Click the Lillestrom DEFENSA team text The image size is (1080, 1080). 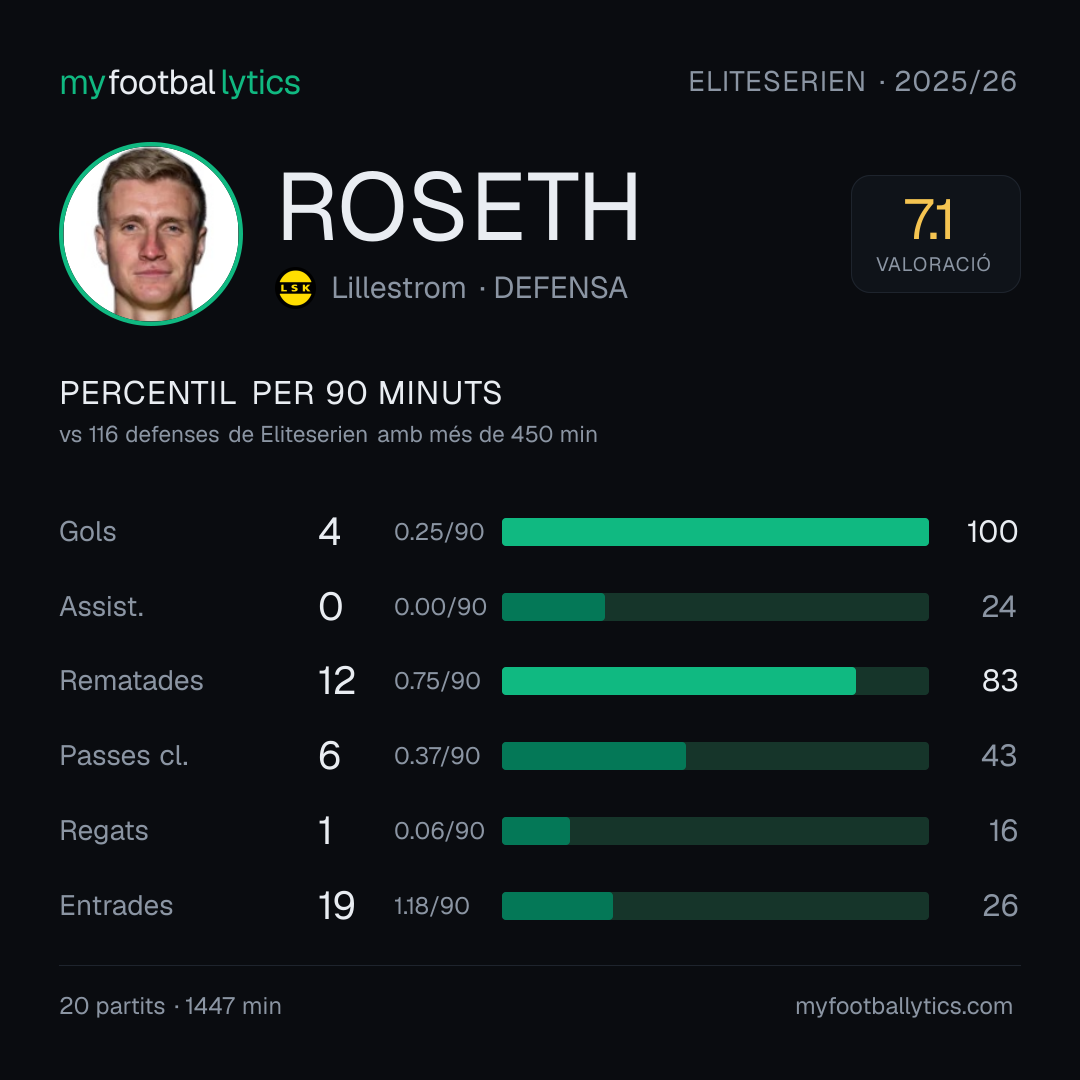[x=479, y=288]
